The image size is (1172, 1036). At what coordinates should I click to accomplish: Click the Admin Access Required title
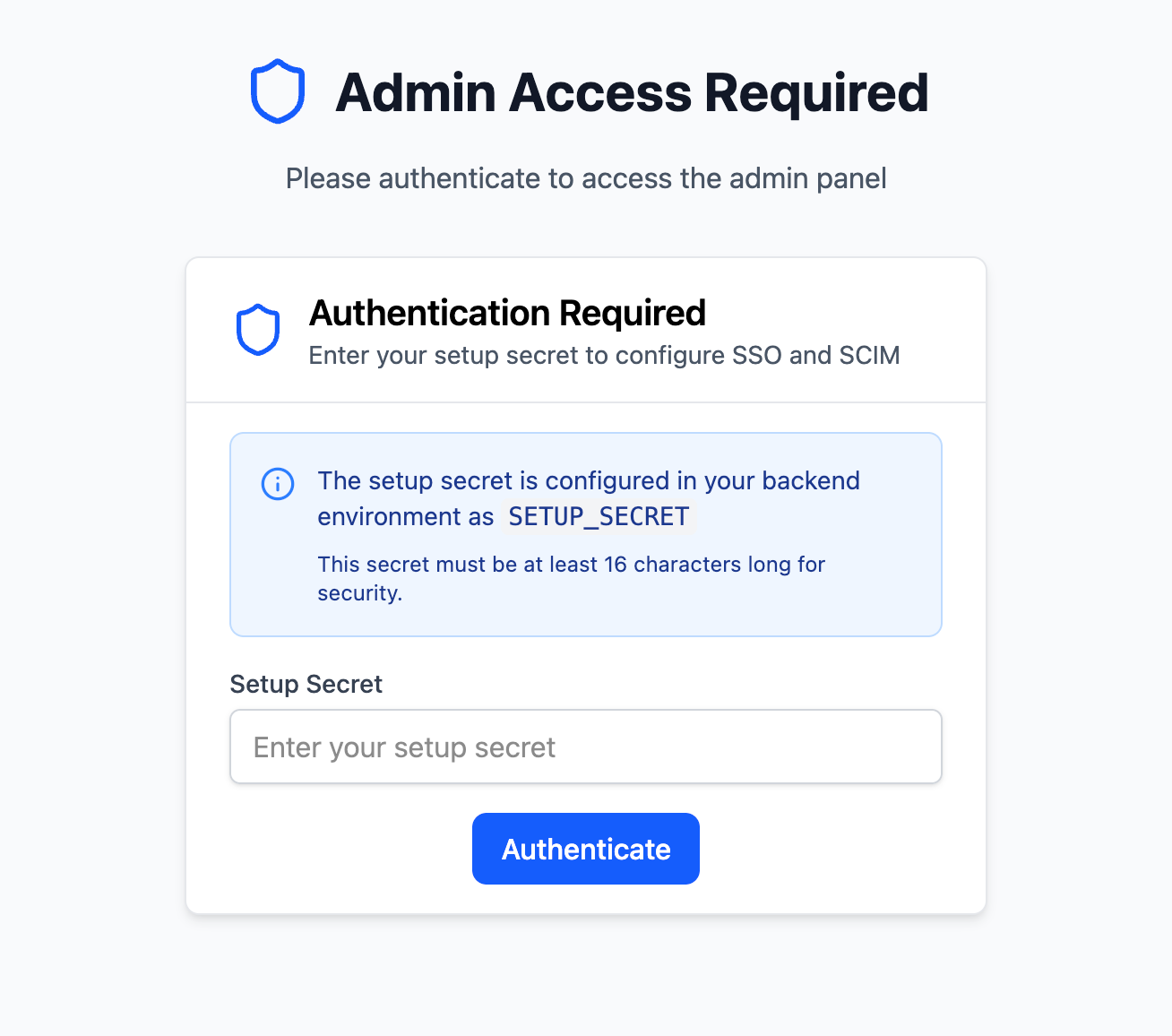coord(631,91)
